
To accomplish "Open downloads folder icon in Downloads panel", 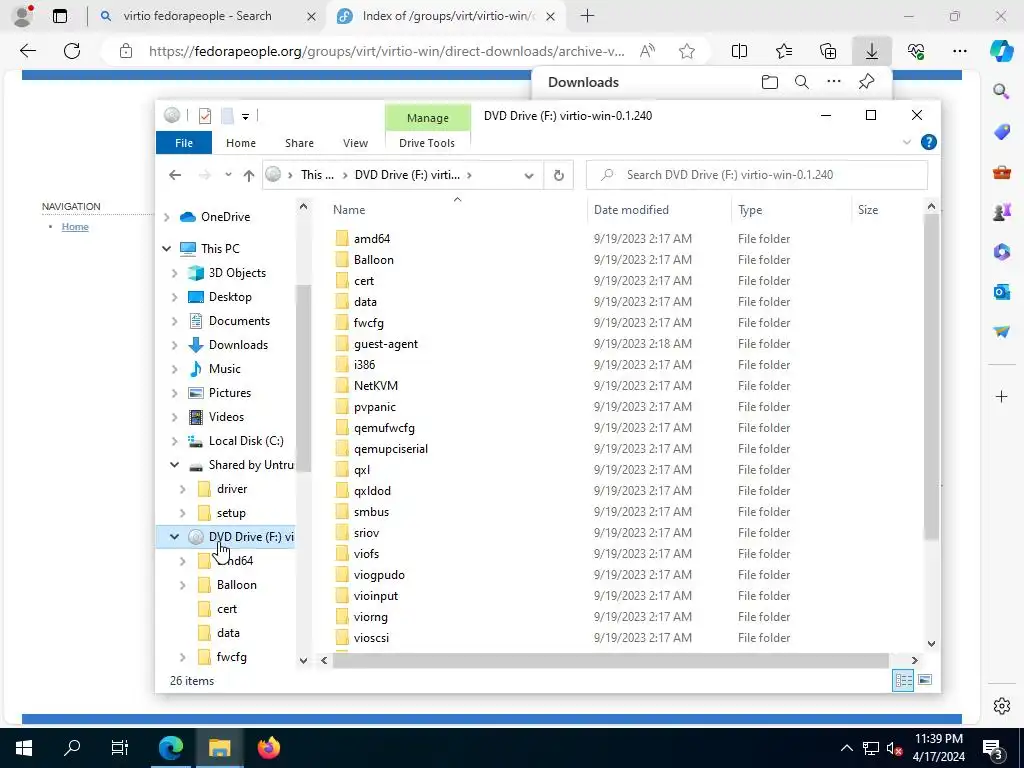I will coord(770,82).
